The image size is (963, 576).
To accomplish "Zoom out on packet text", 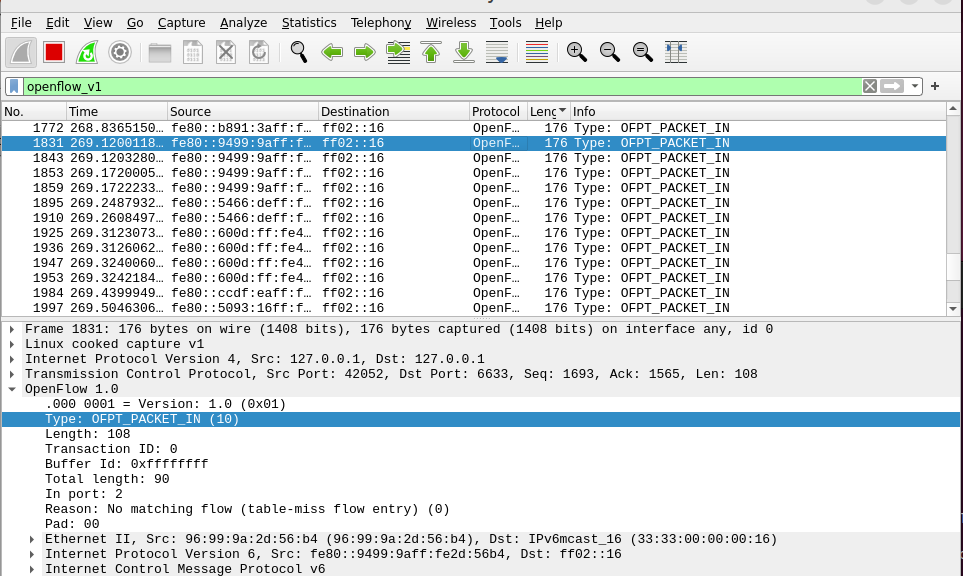I will 610,52.
